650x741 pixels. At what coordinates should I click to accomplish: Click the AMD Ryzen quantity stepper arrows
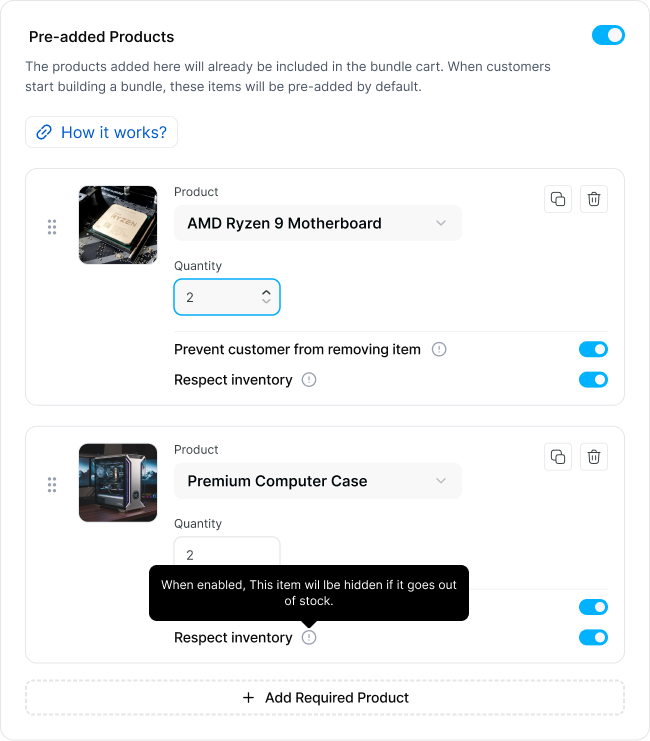(x=266, y=297)
